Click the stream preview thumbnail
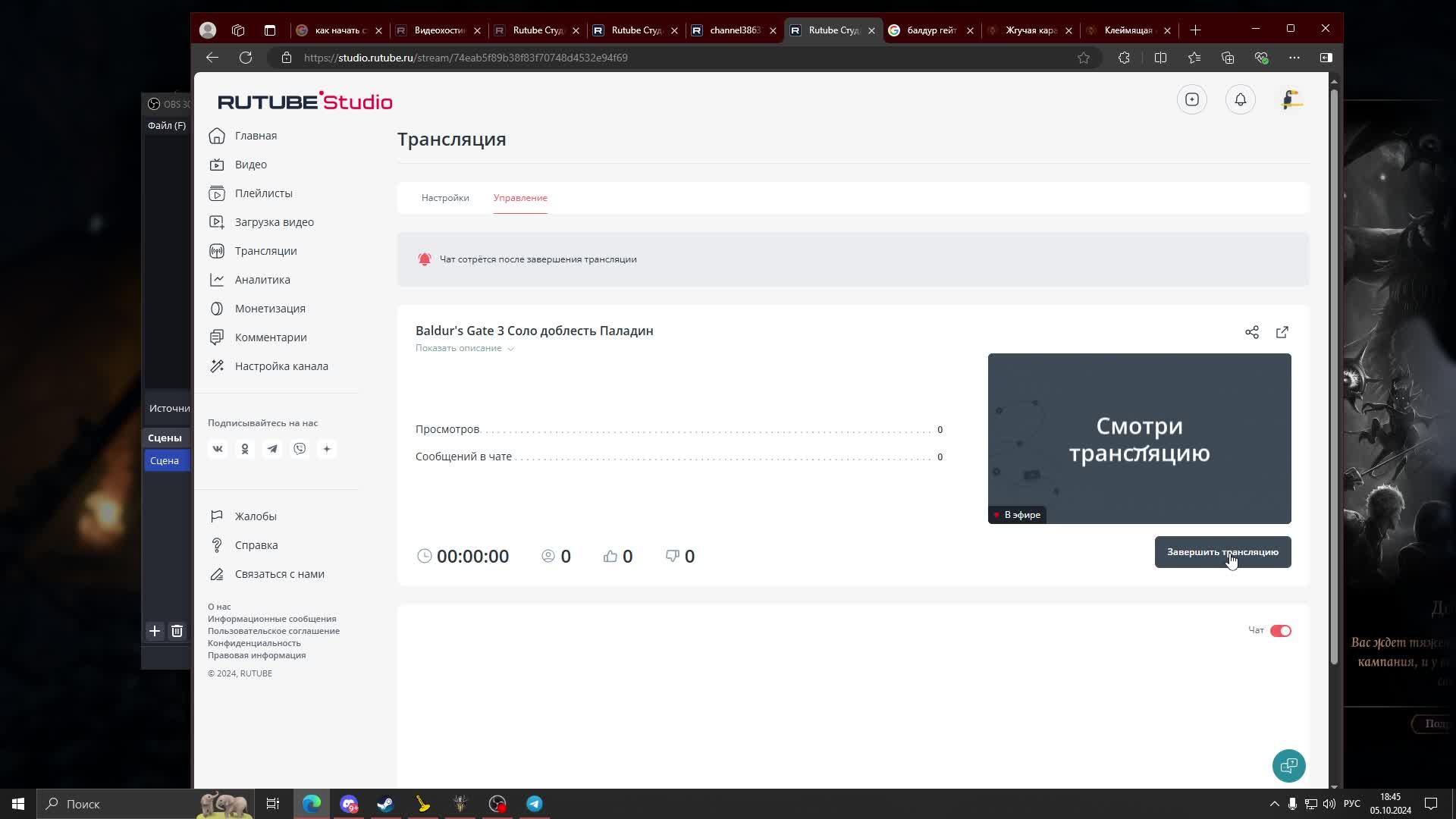1456x819 pixels. [x=1139, y=438]
